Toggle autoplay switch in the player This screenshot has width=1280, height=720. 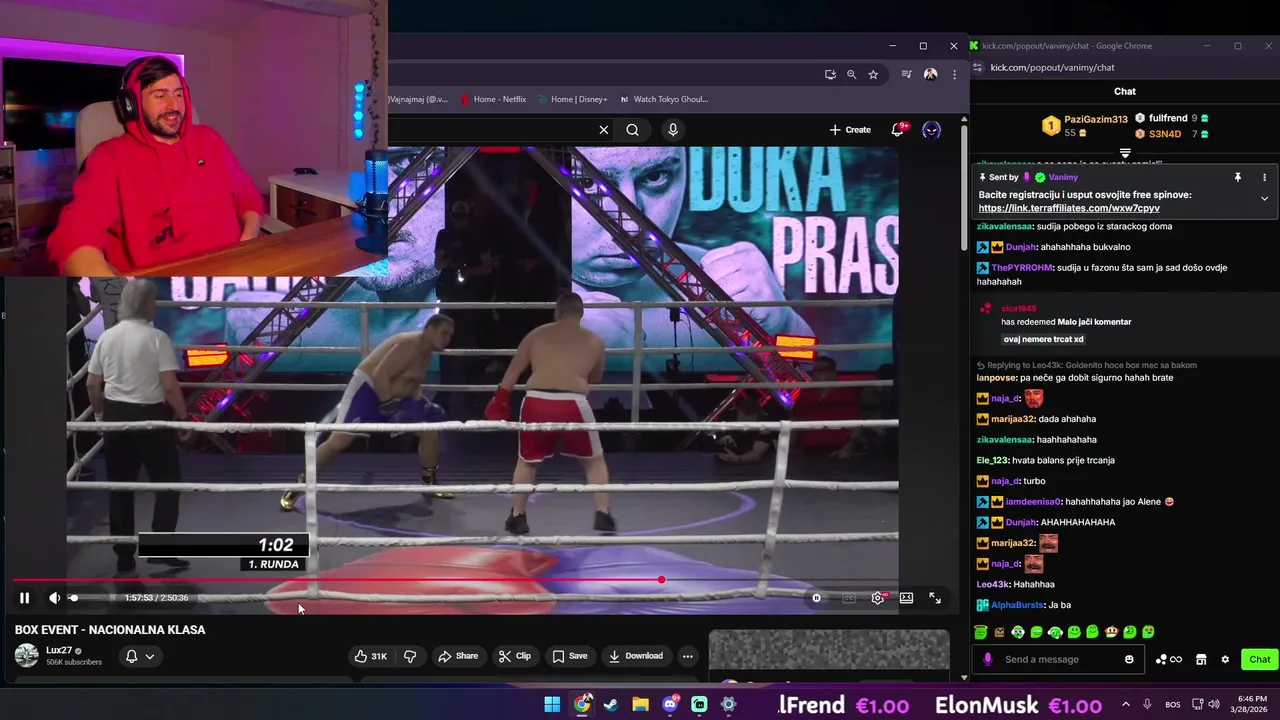pos(817,598)
